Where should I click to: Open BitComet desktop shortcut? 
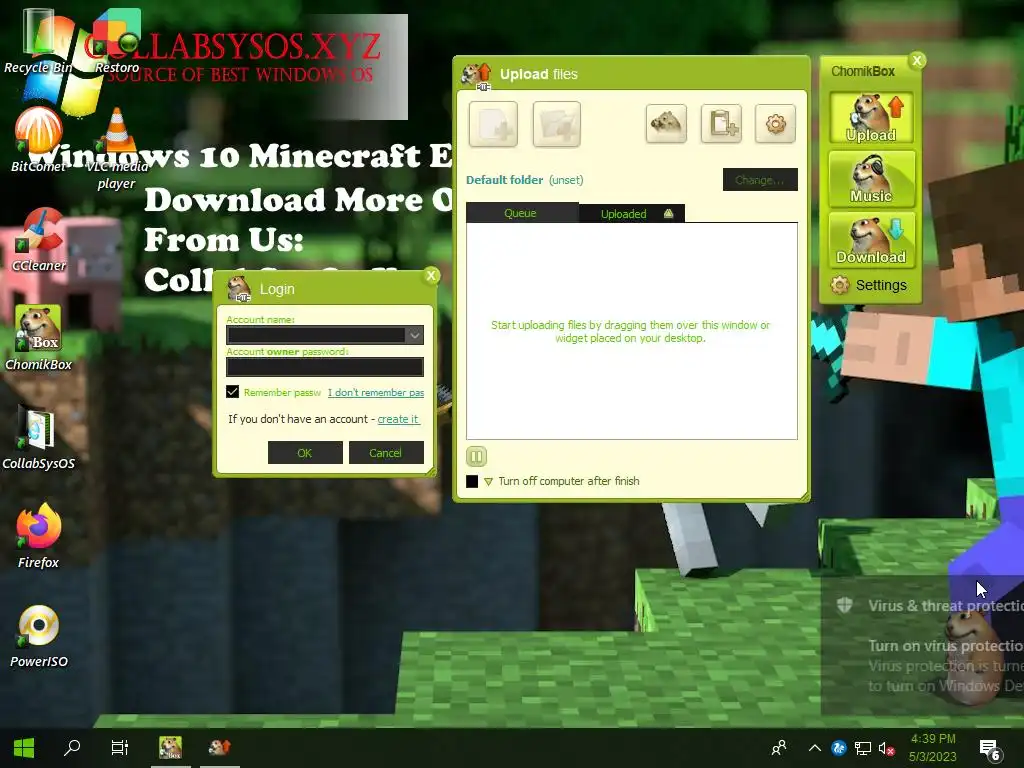click(39, 140)
